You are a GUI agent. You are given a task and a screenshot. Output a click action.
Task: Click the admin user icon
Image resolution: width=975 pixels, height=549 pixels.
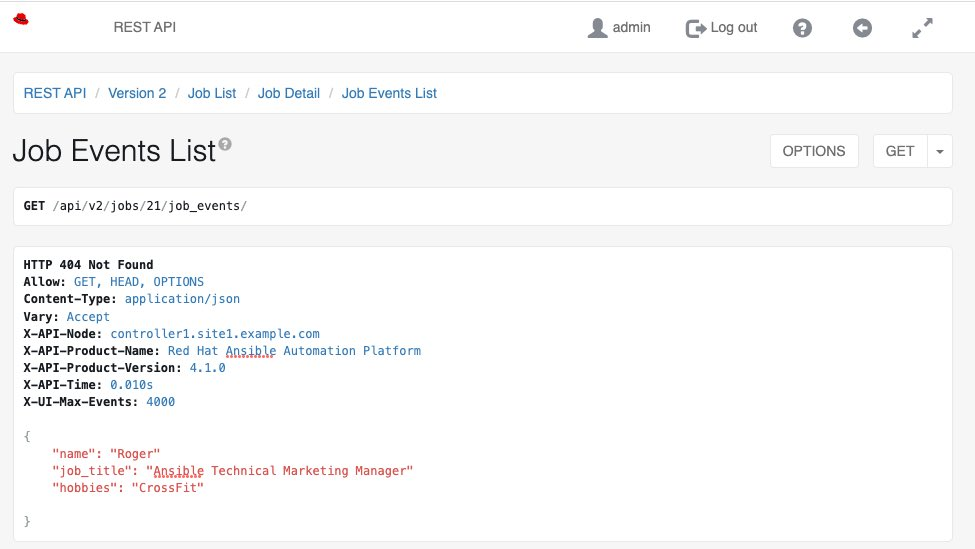597,28
